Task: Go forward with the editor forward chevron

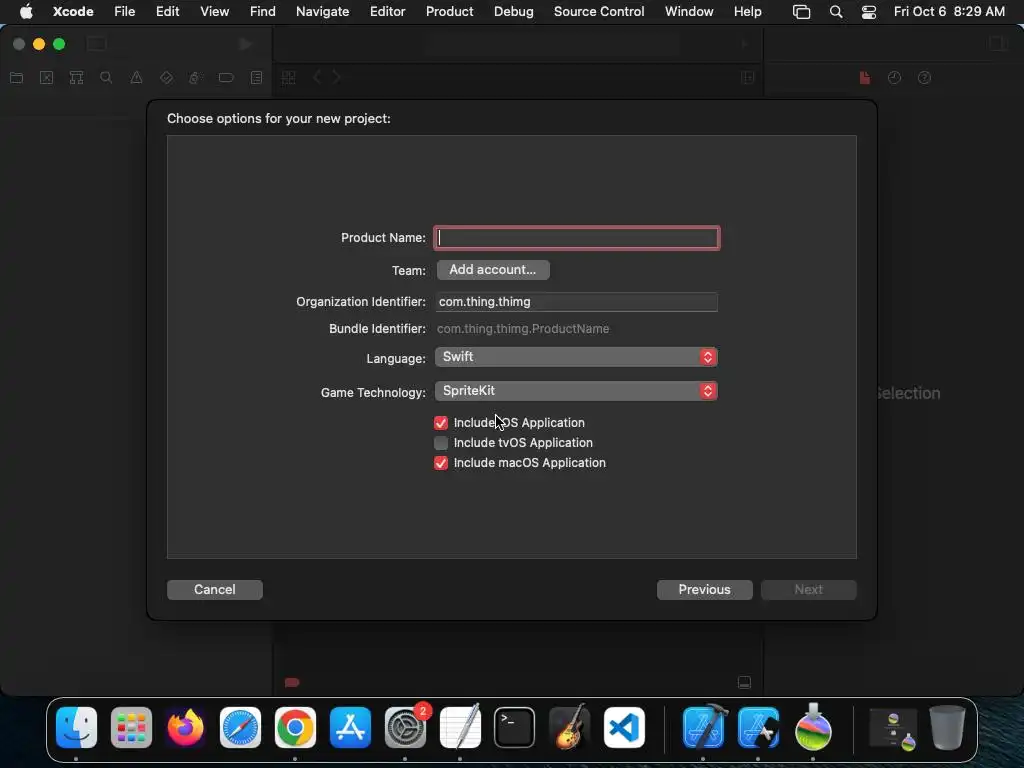Action: pyautogui.click(x=337, y=78)
